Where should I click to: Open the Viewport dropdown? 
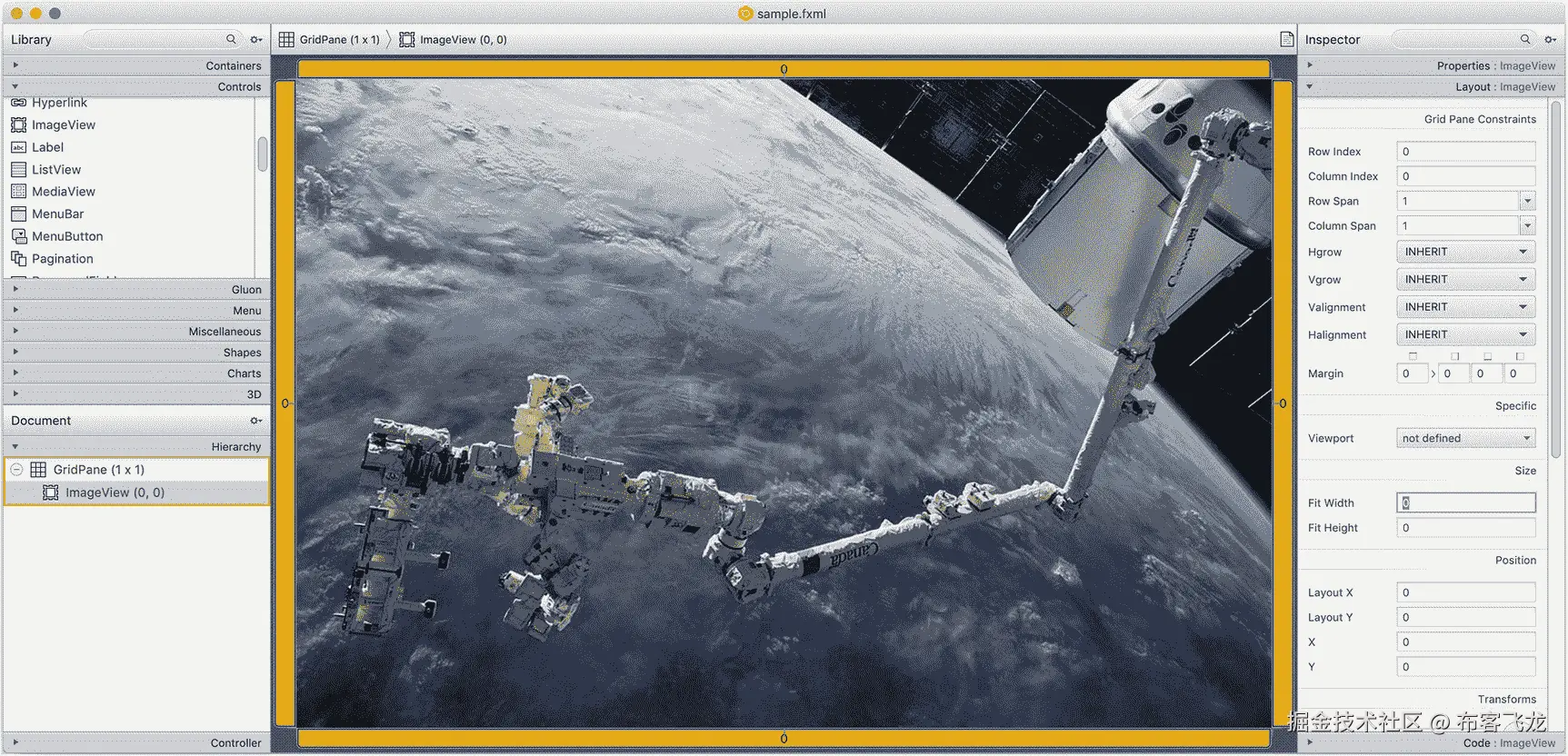click(x=1466, y=438)
